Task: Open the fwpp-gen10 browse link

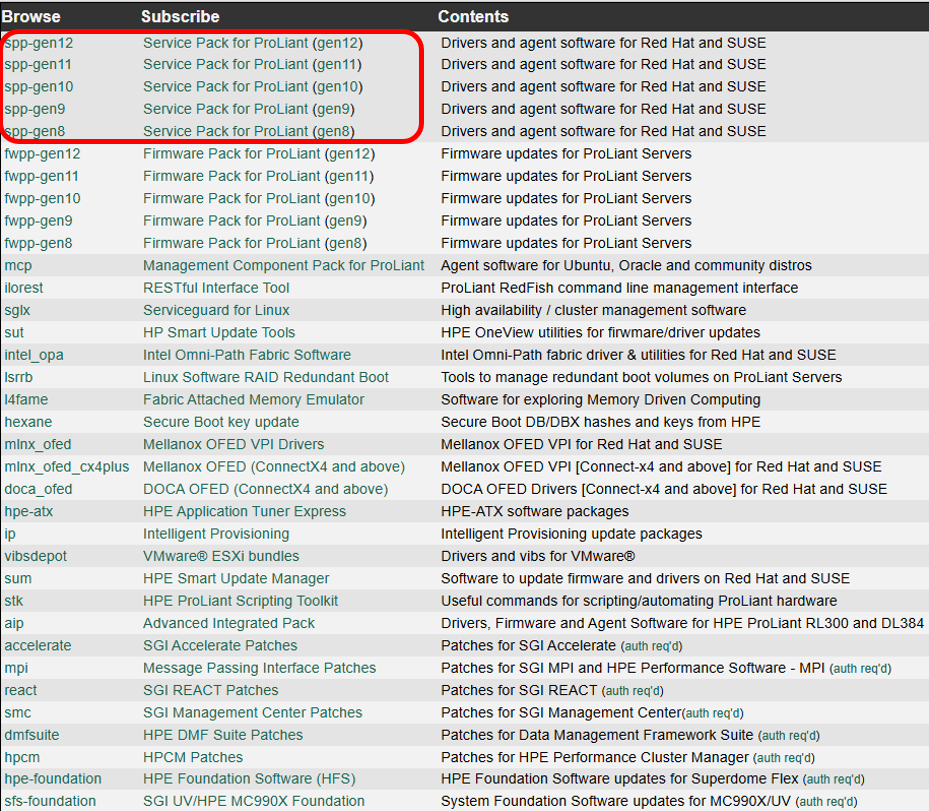Action: (43, 198)
